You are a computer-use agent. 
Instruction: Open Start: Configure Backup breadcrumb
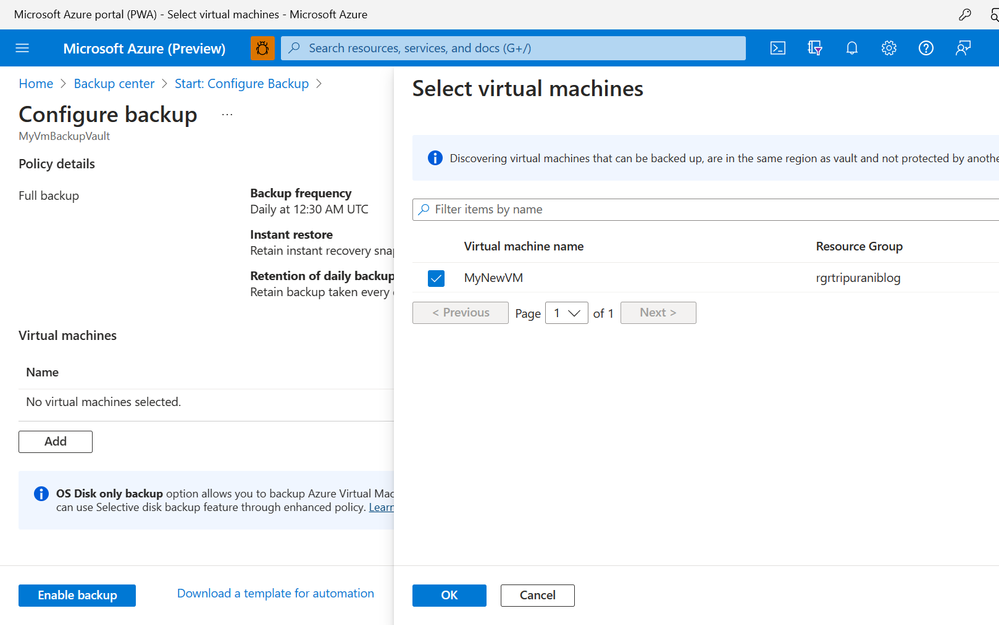tap(241, 83)
